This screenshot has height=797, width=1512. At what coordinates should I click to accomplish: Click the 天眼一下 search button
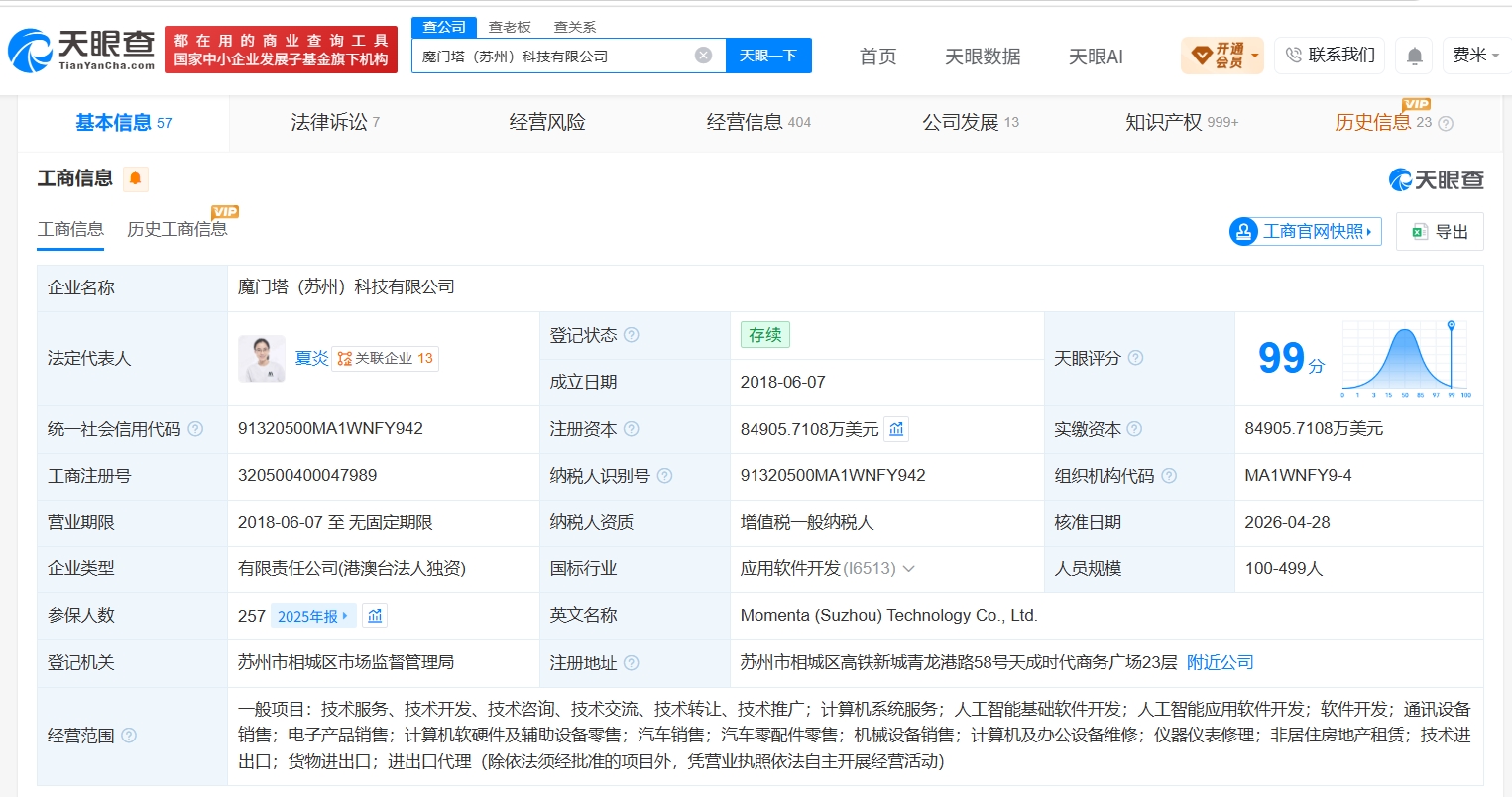pos(768,56)
